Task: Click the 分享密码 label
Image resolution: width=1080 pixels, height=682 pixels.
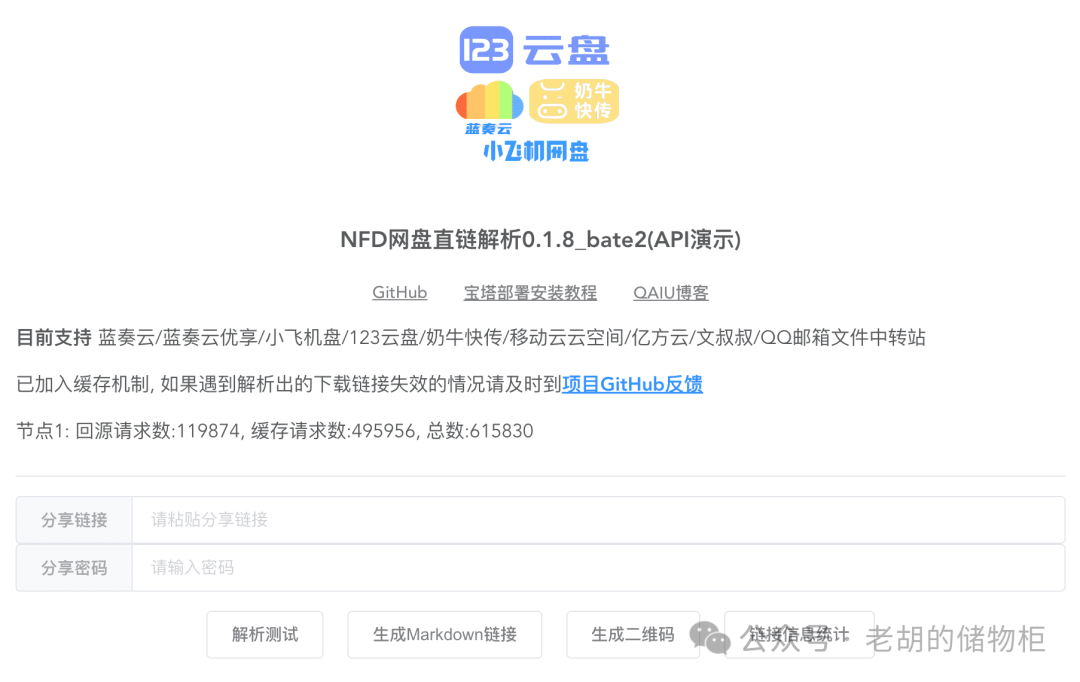Action: click(74, 568)
